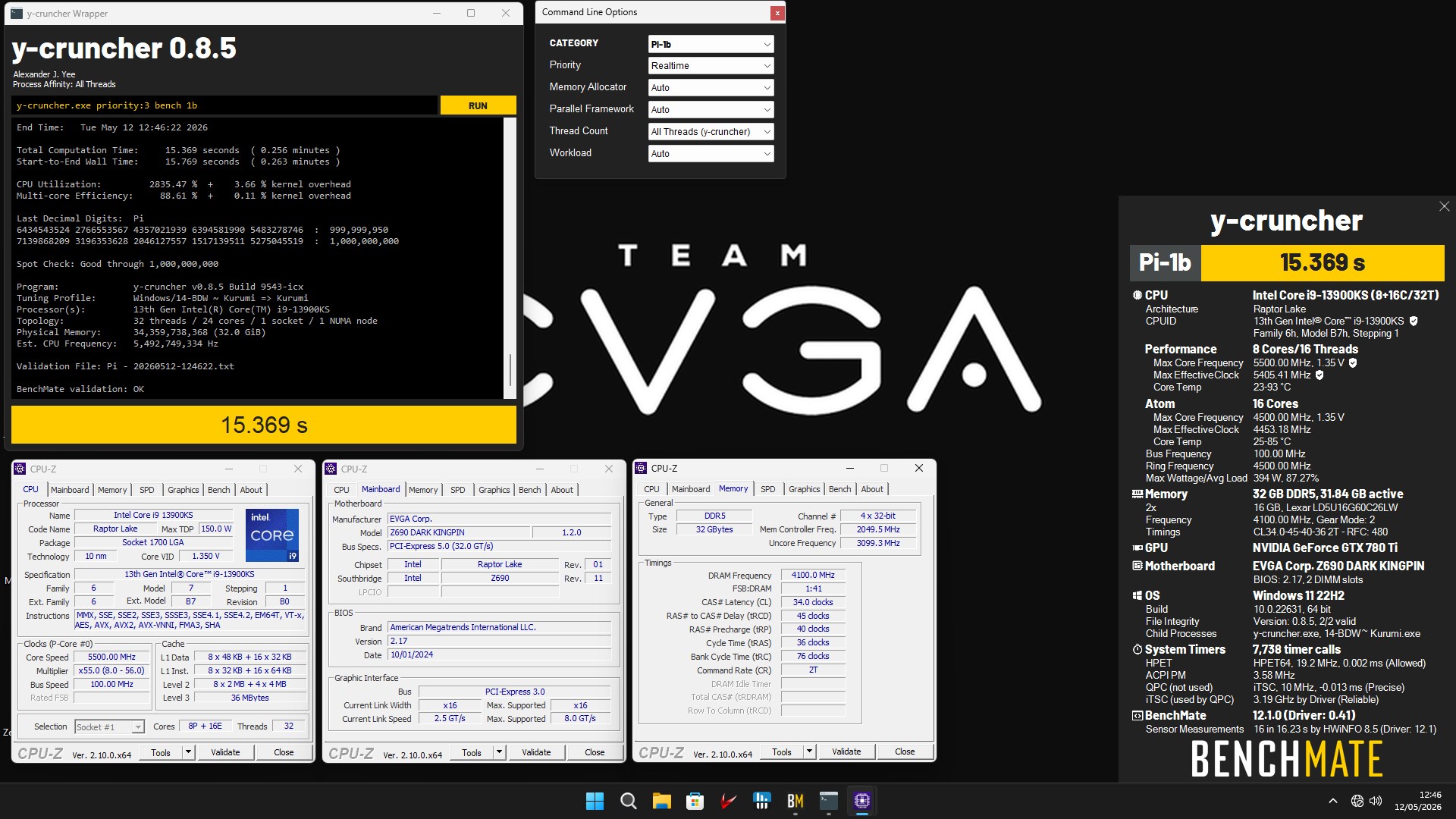Click Close button in CPU-Z CPU window
The width and height of the screenshot is (1456, 819).
pyautogui.click(x=284, y=752)
